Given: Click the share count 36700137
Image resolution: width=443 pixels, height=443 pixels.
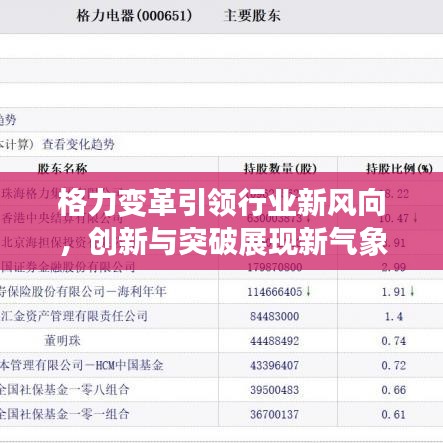Looking at the screenshot, I should pos(275,415).
